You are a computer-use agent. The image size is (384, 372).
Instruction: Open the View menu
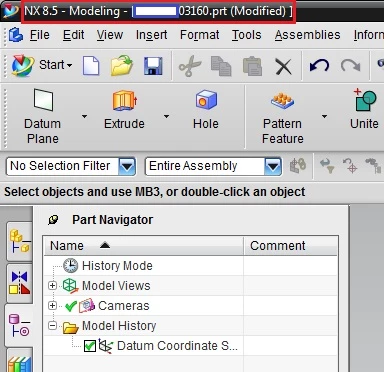[110, 35]
